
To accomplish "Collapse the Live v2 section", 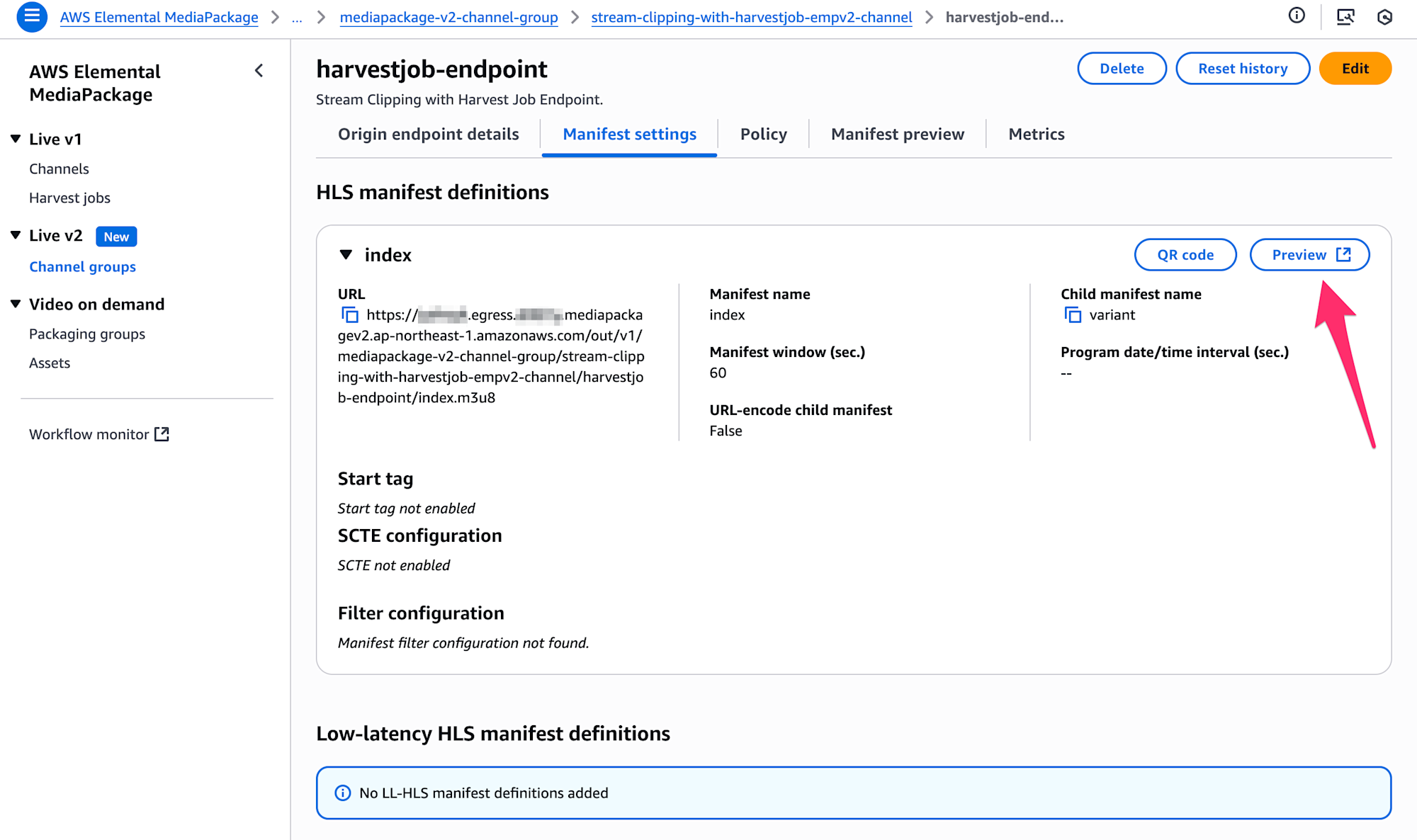I will (16, 235).
